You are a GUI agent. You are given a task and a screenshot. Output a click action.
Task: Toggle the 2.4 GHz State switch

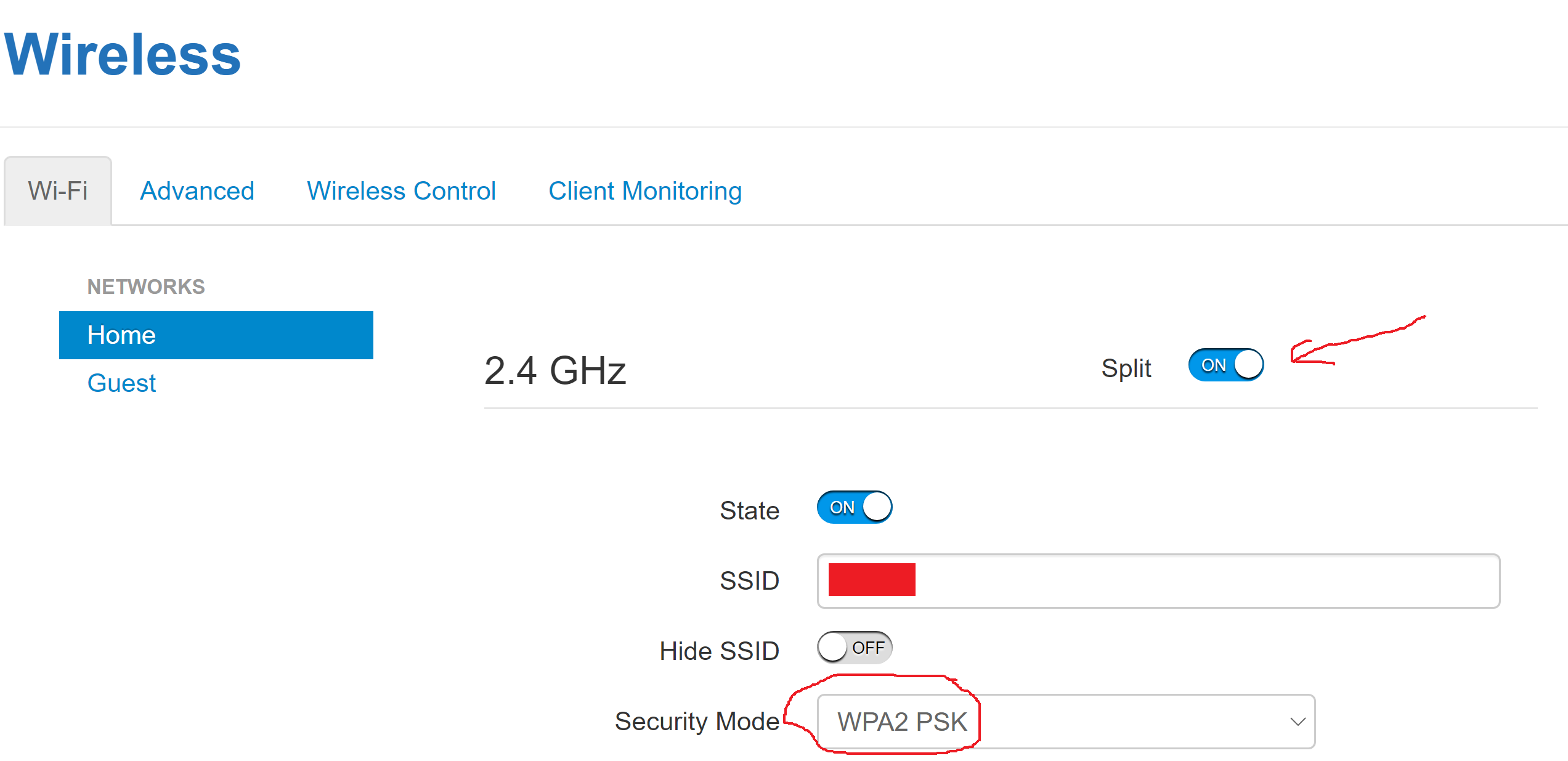tap(854, 507)
